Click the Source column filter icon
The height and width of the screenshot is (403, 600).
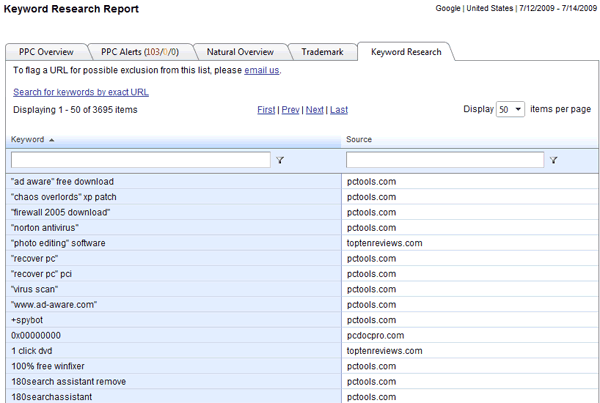pos(553,160)
